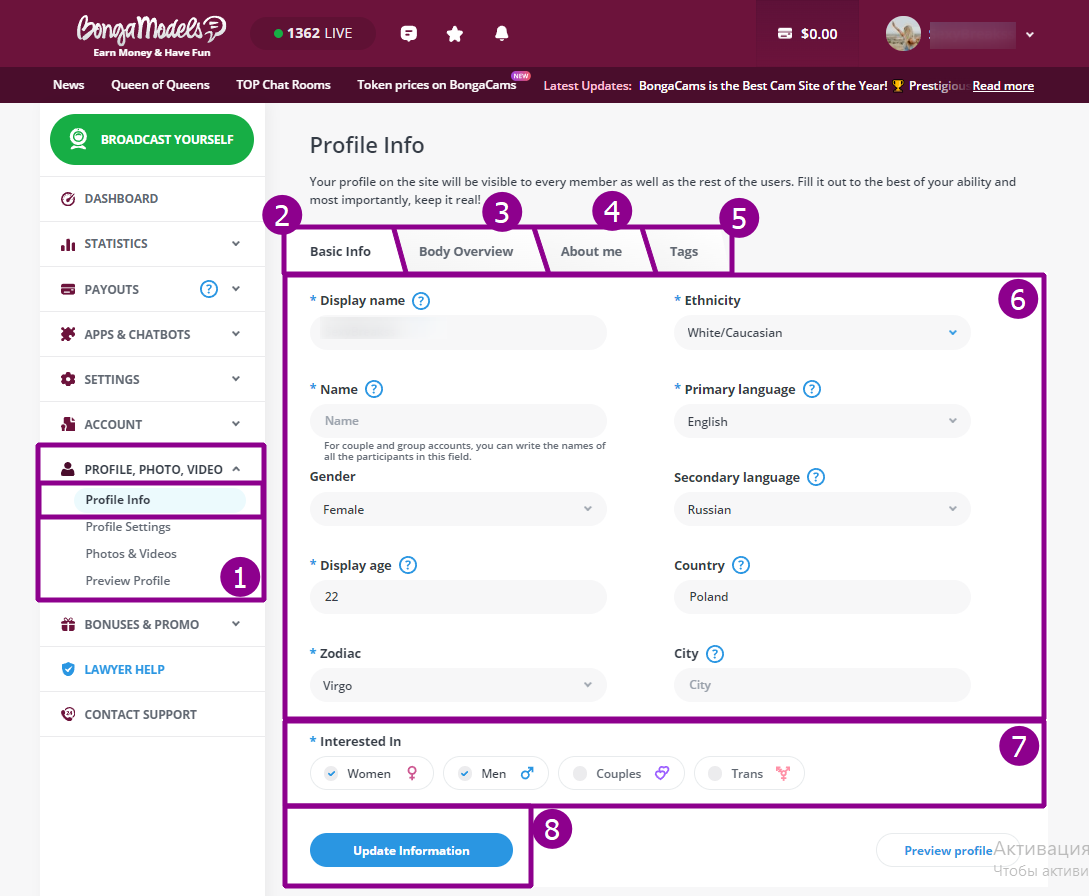Click the help icon next to Payouts
1089x896 pixels.
pyautogui.click(x=209, y=289)
